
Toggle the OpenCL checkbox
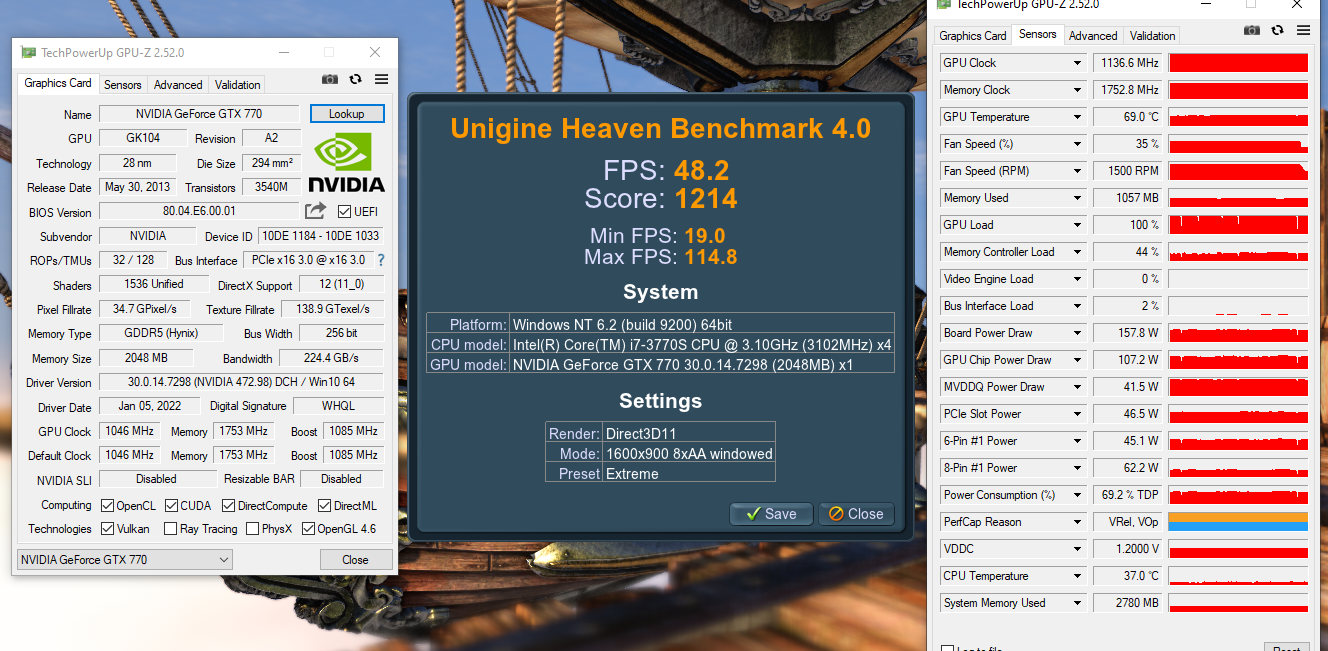(x=108, y=506)
